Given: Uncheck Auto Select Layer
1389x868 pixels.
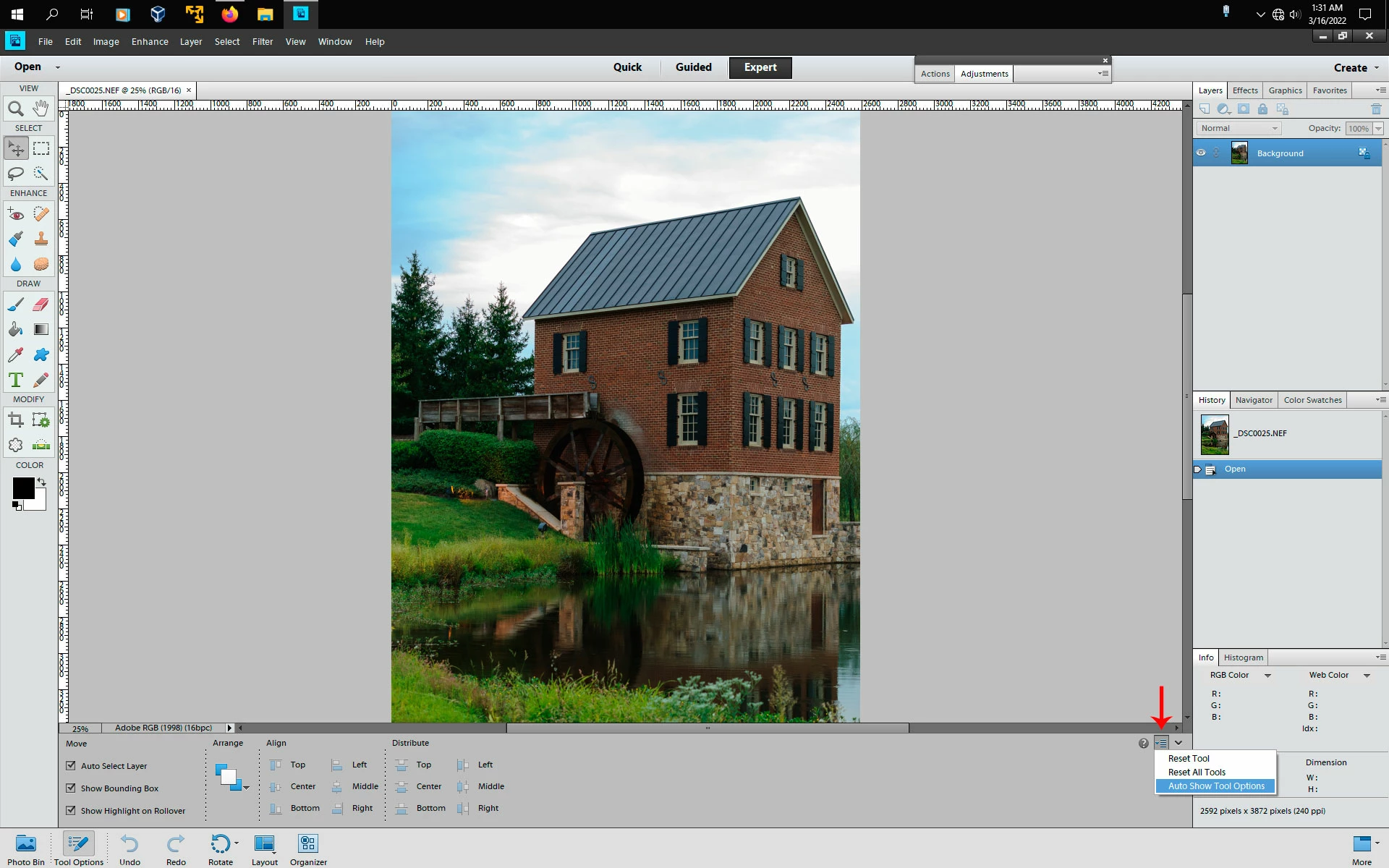Looking at the screenshot, I should 71,765.
